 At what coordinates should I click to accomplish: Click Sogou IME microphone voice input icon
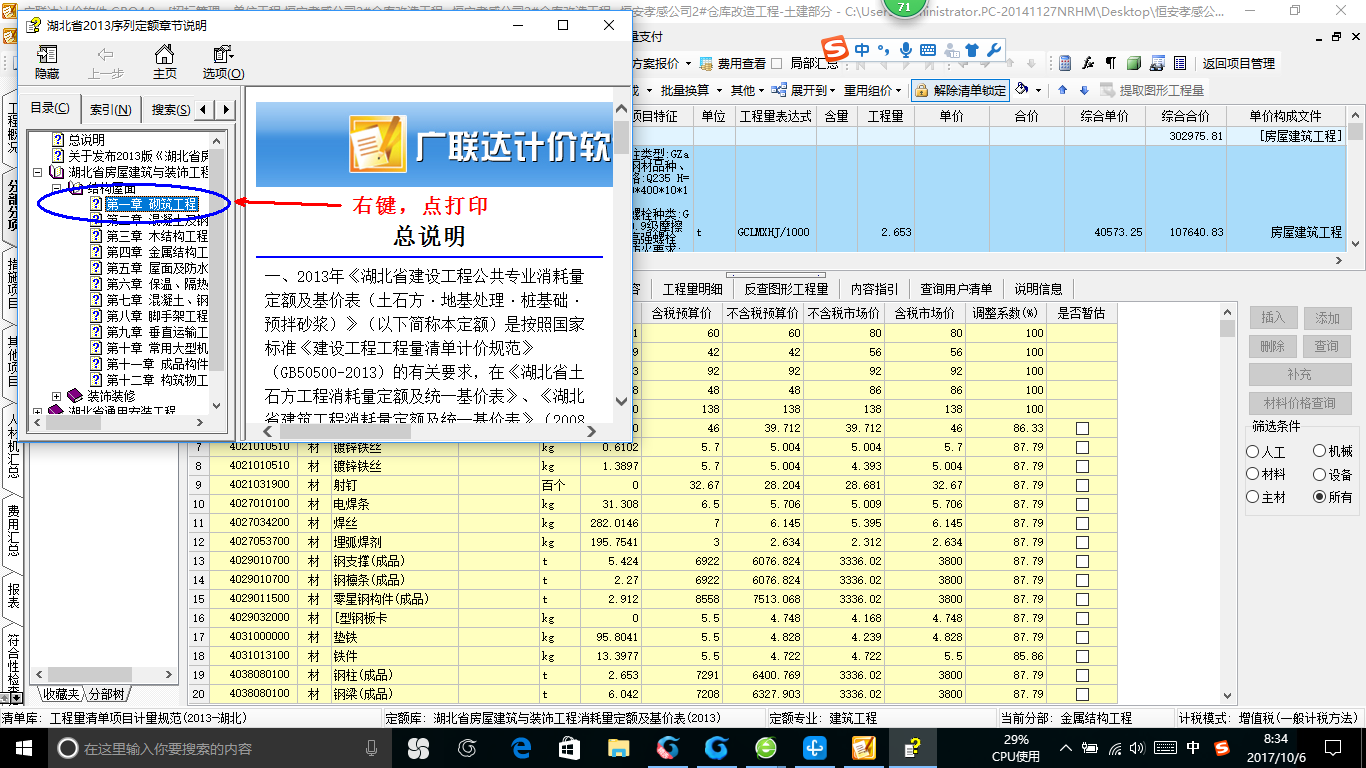906,49
